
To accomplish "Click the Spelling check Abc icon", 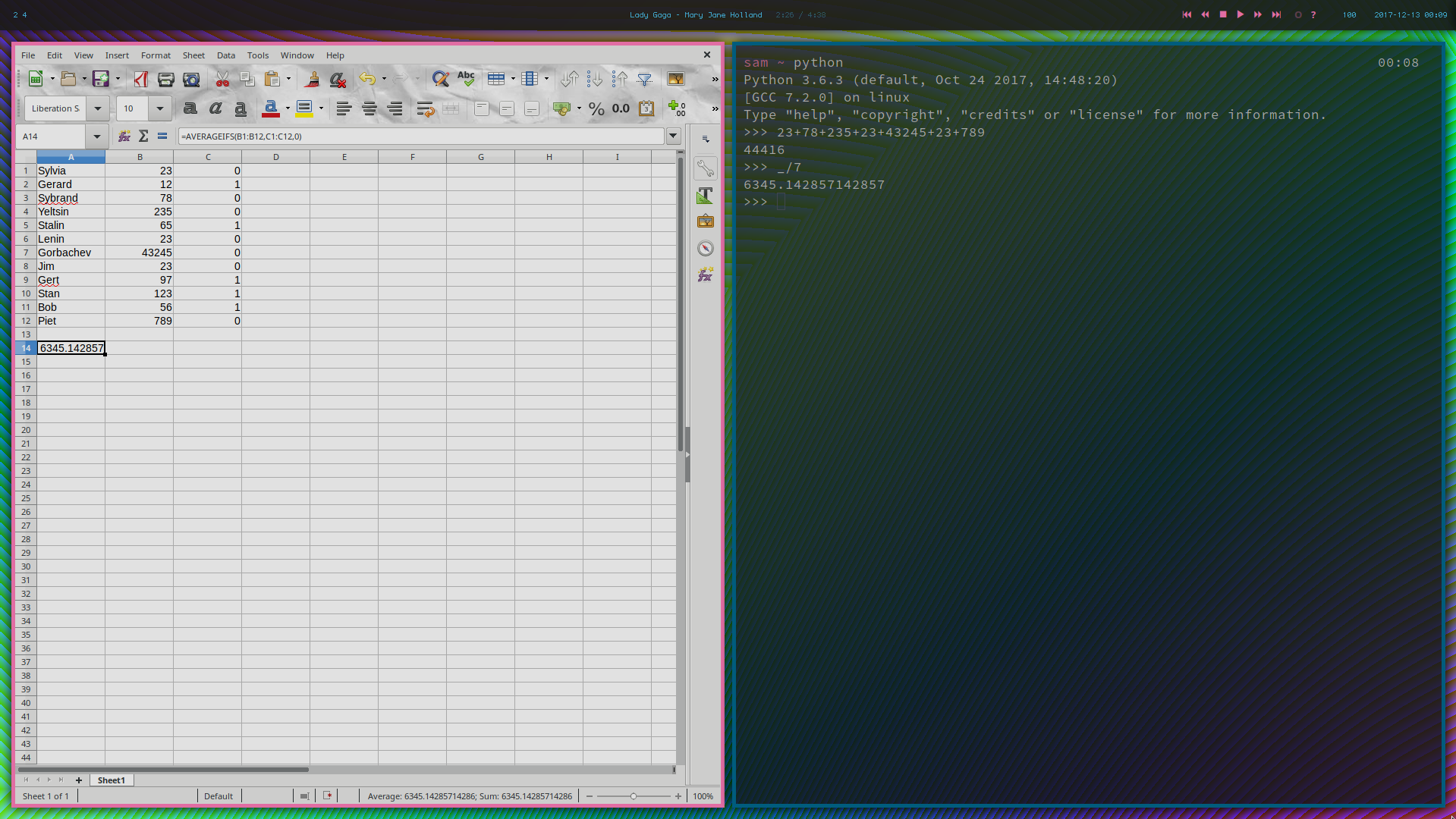I will tap(466, 79).
